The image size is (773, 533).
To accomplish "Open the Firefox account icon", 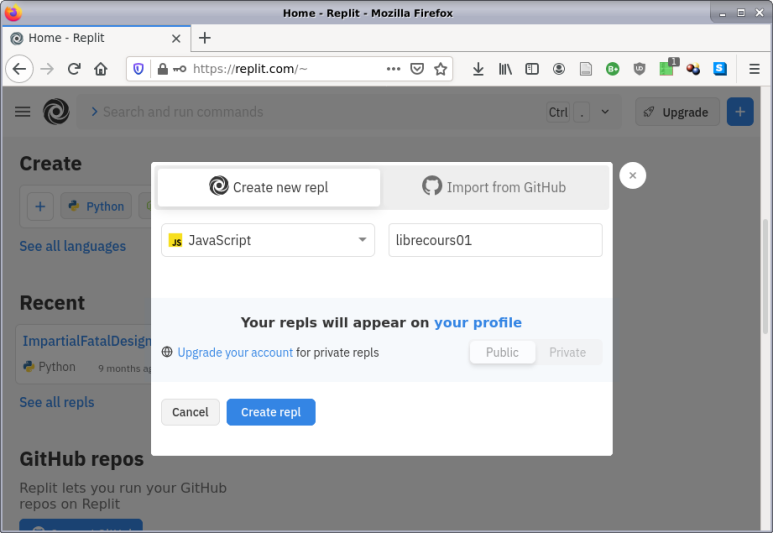I will click(559, 69).
